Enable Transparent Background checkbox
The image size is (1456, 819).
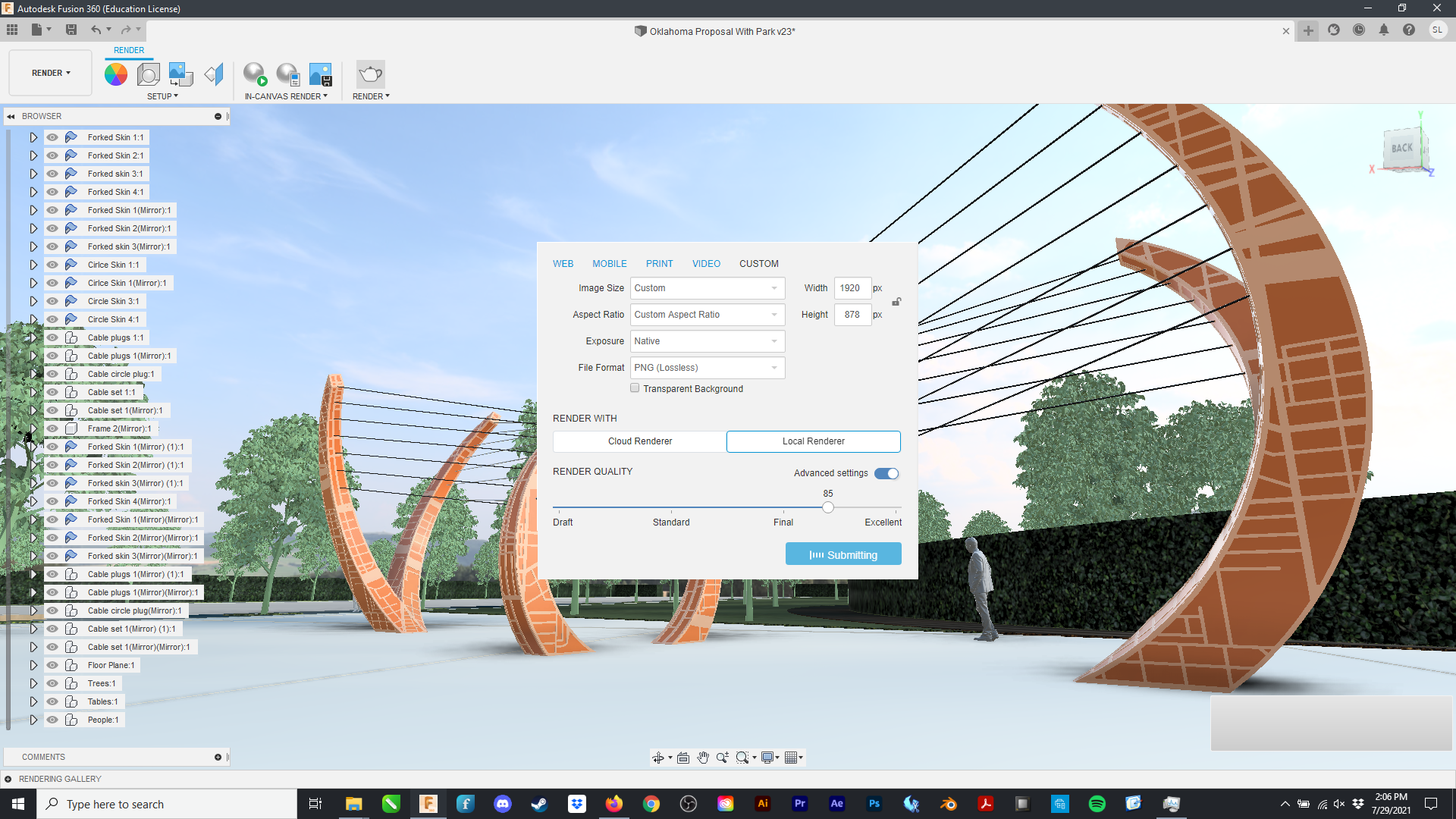pos(635,388)
